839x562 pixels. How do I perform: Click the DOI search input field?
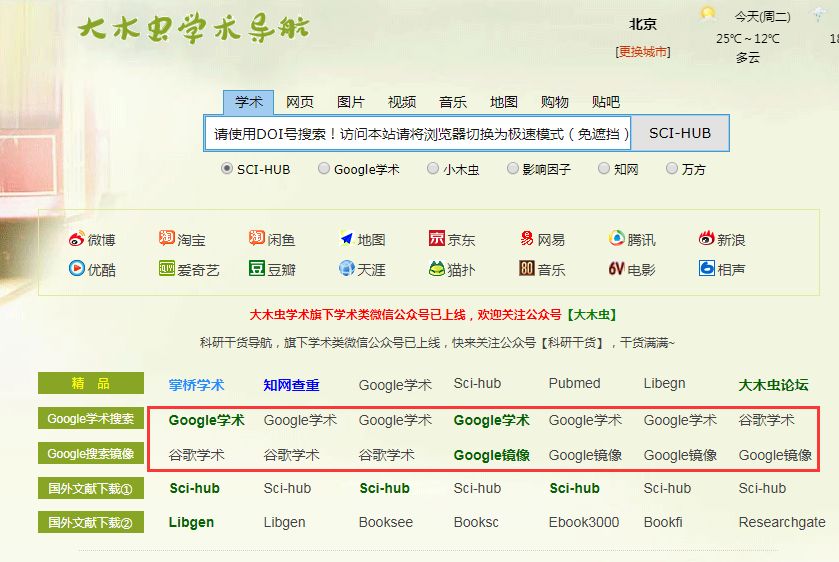[x=418, y=133]
